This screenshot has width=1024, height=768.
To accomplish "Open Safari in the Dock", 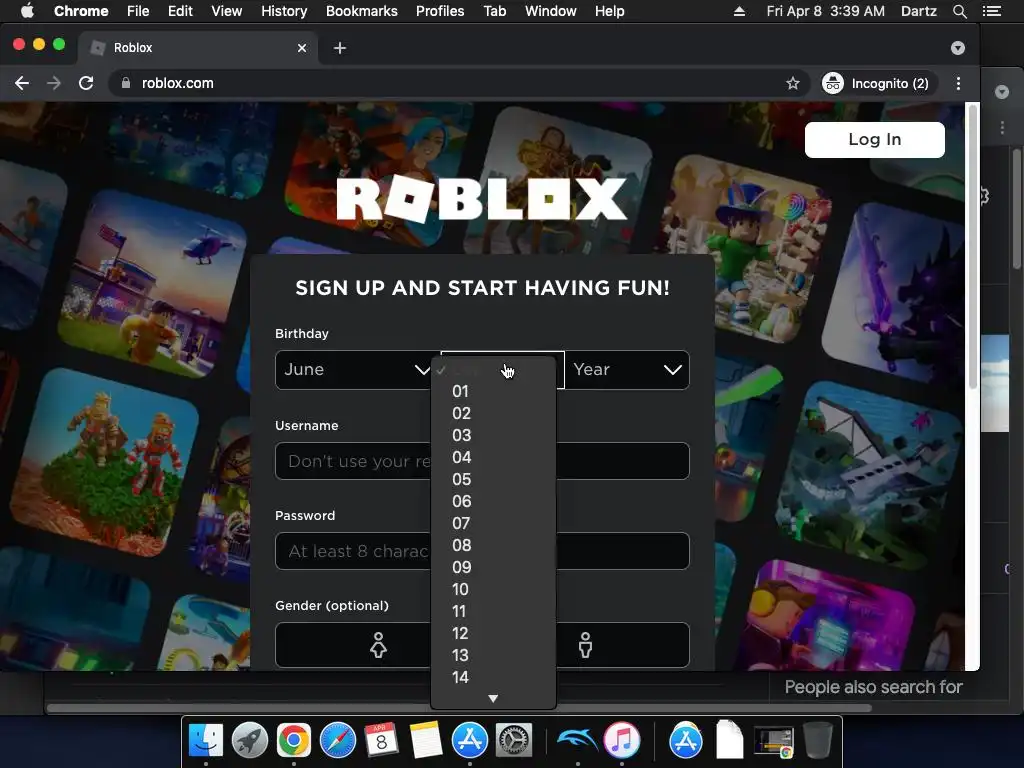I will (x=338, y=740).
